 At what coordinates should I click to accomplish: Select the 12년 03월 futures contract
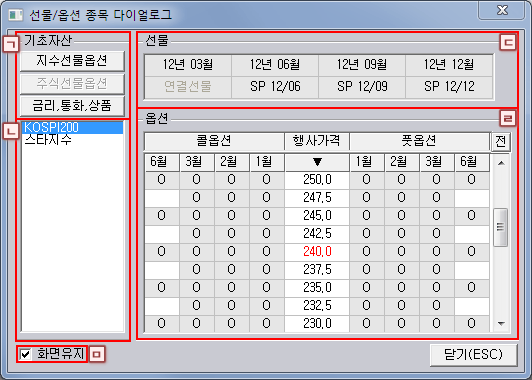[x=188, y=64]
